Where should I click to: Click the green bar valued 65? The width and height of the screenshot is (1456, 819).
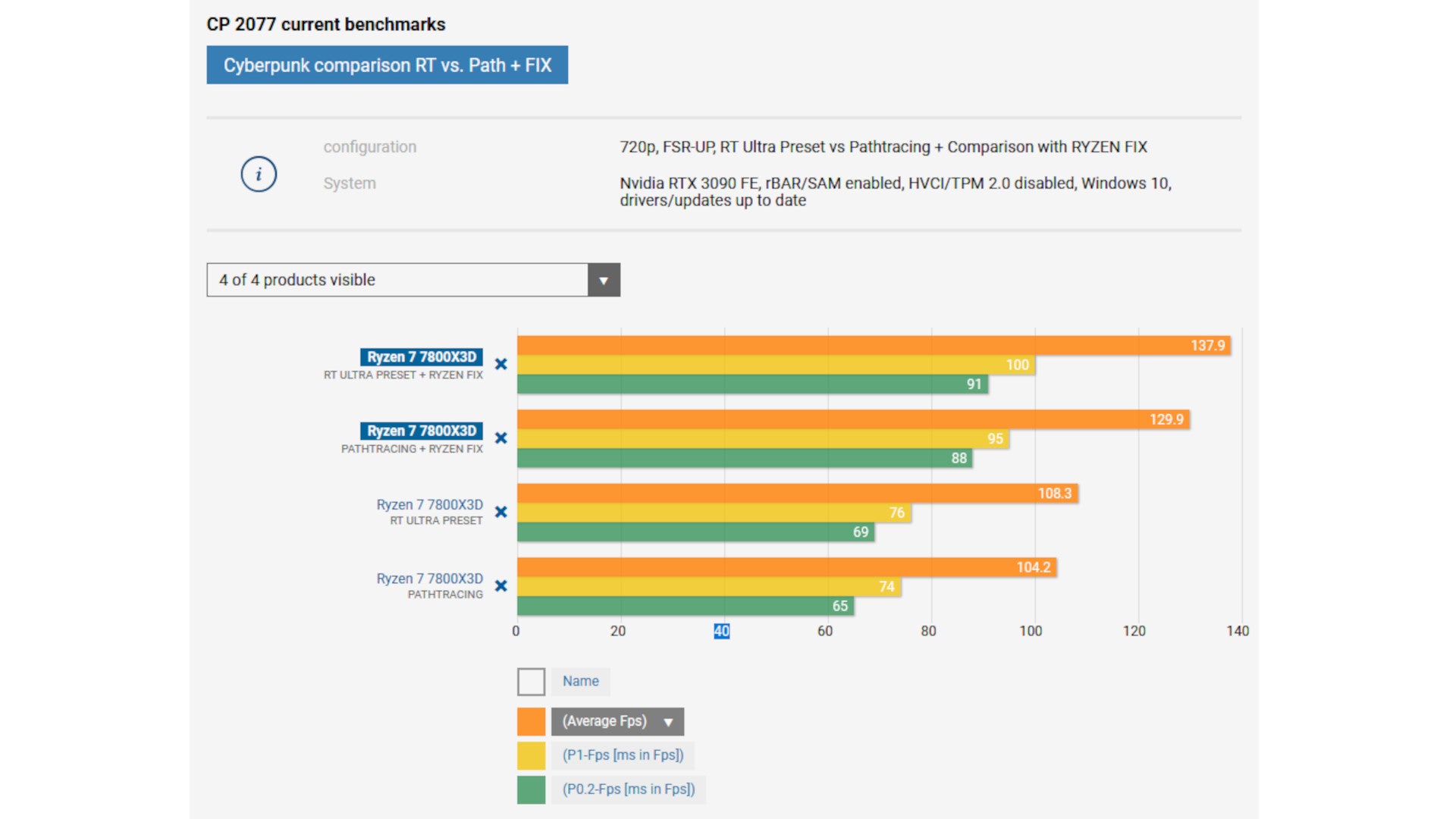[x=686, y=606]
